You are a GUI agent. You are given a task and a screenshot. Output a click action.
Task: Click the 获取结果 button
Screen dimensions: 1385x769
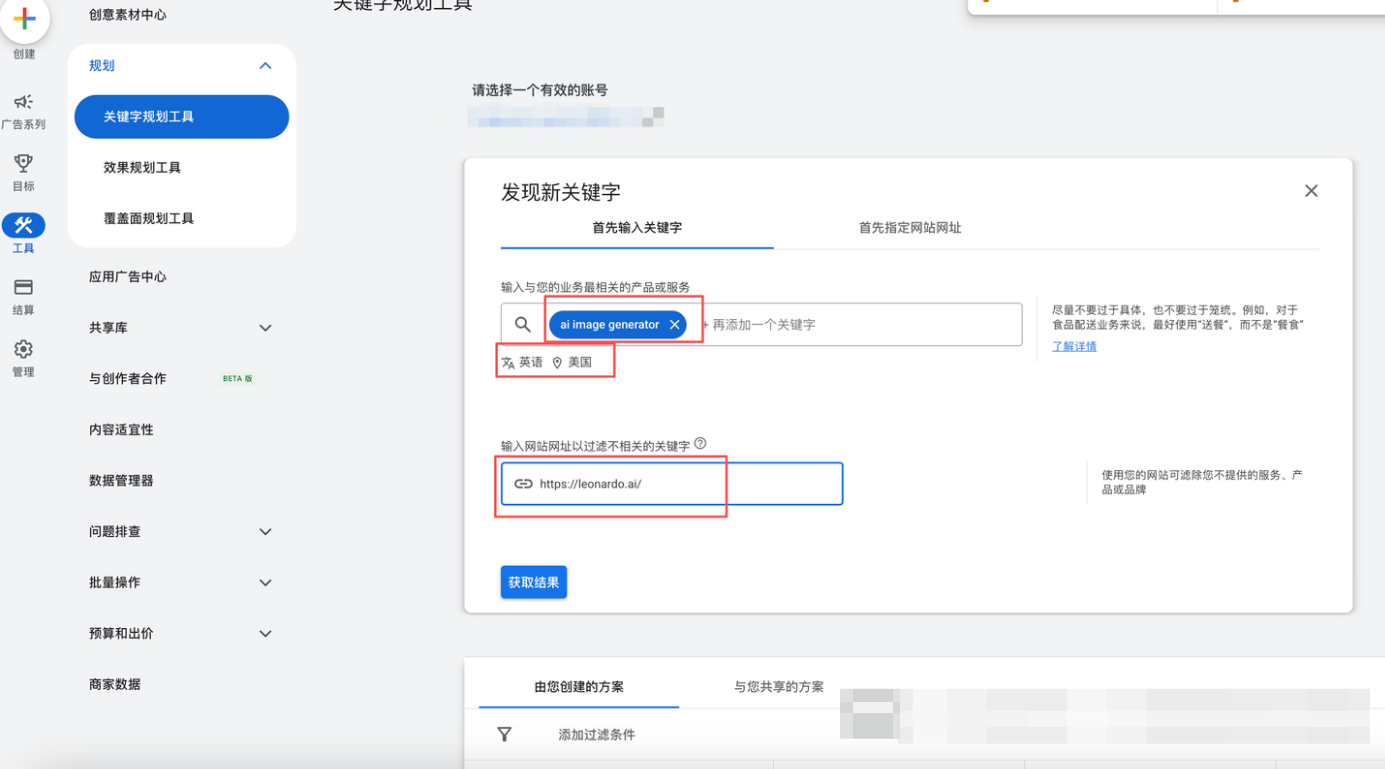[534, 582]
